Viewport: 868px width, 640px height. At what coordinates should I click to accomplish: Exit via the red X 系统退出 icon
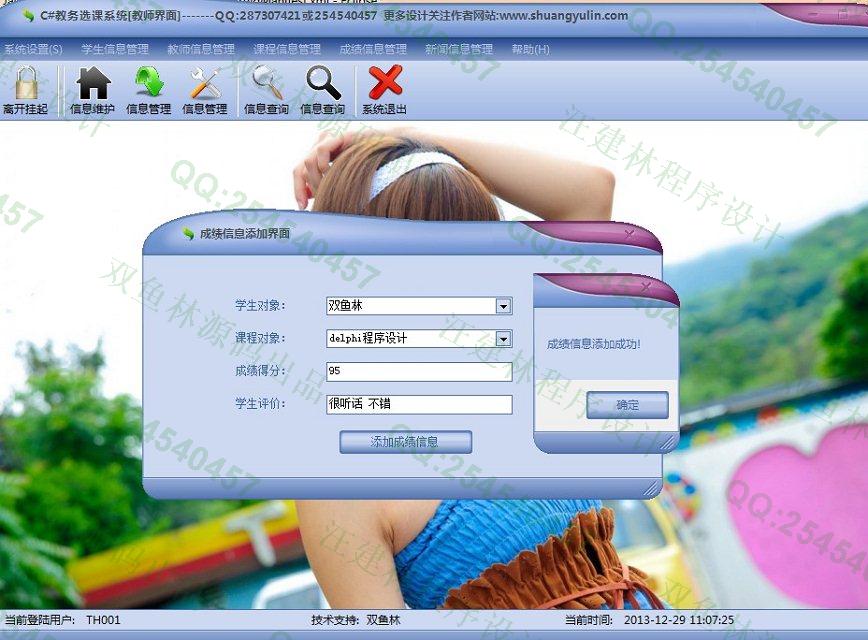(384, 89)
